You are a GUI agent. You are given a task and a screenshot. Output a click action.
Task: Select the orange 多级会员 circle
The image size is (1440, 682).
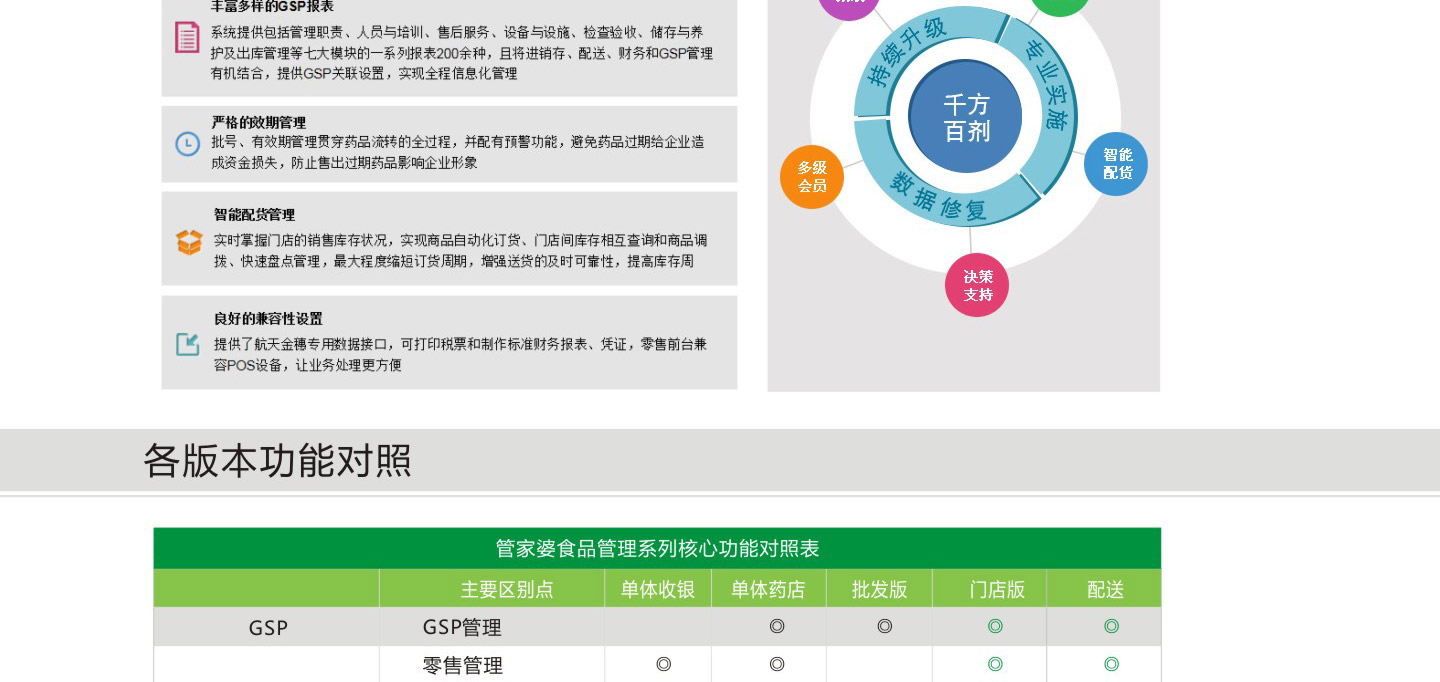click(x=812, y=177)
